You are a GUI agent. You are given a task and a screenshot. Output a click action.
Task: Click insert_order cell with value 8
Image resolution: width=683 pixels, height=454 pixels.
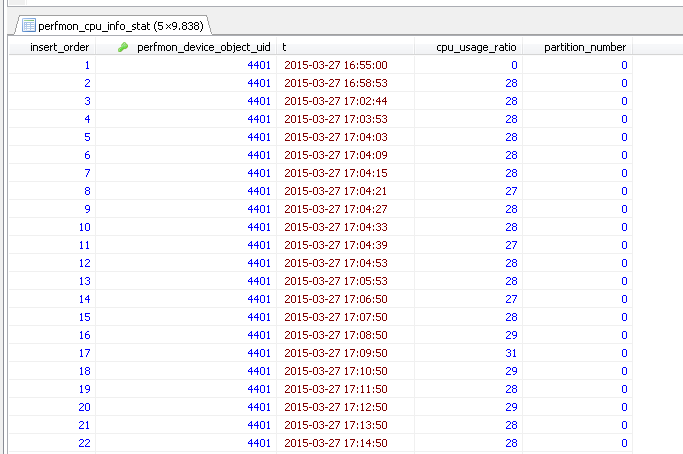pyautogui.click(x=52, y=191)
